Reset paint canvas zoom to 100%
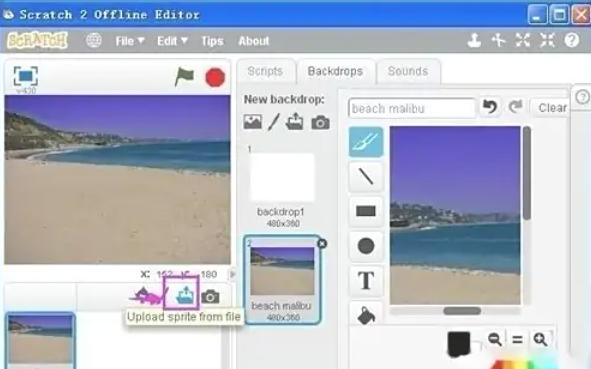591x369 pixels. point(518,340)
